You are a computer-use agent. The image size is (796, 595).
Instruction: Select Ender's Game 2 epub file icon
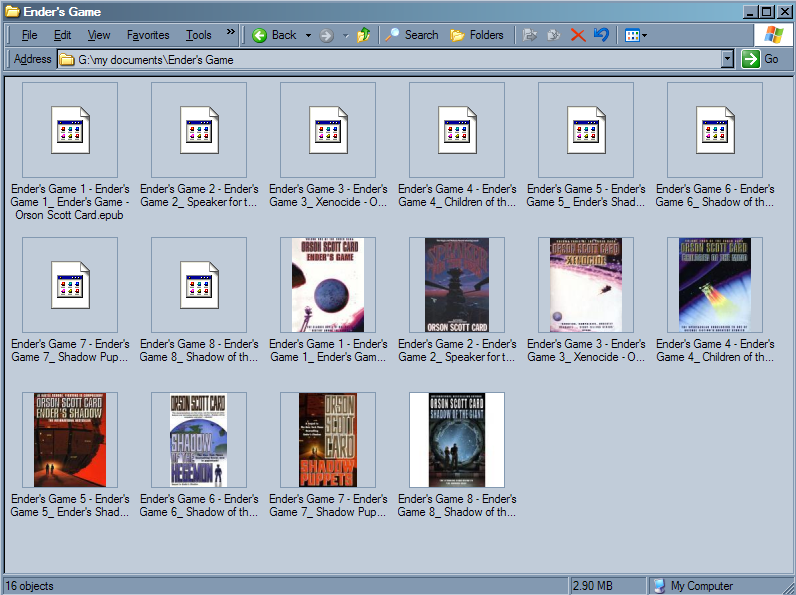point(199,130)
